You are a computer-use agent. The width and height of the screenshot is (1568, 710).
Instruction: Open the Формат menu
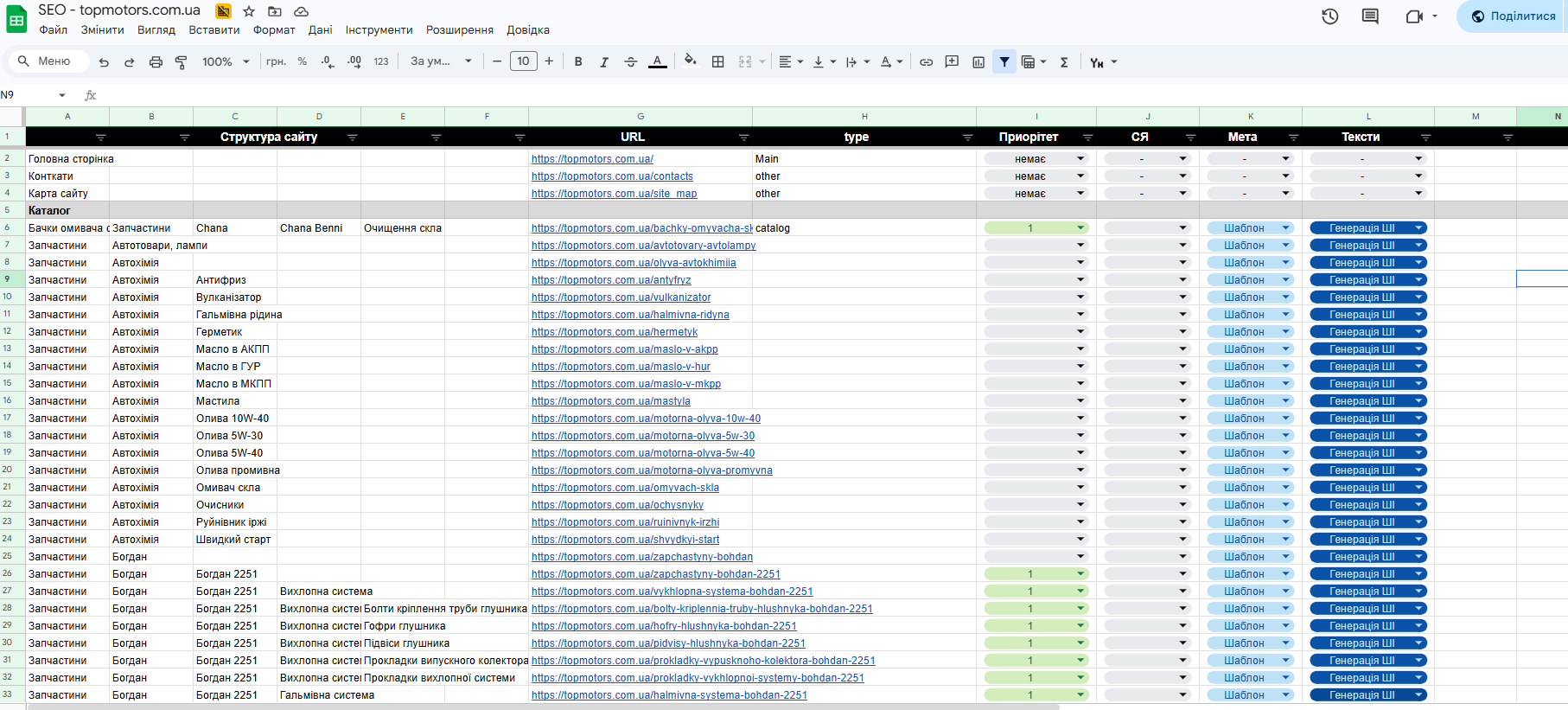[274, 30]
